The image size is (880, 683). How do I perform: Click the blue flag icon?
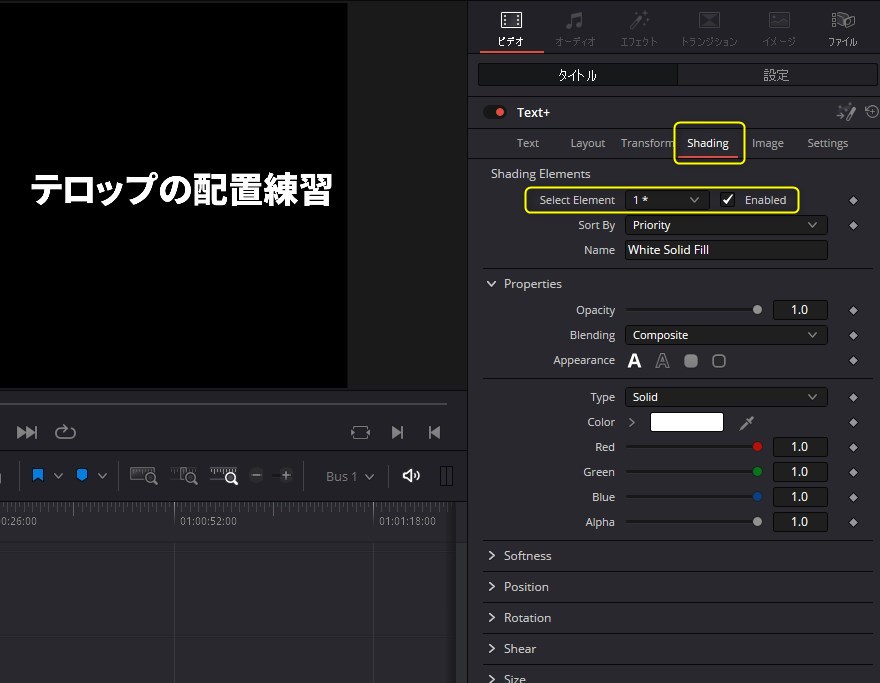pos(38,475)
